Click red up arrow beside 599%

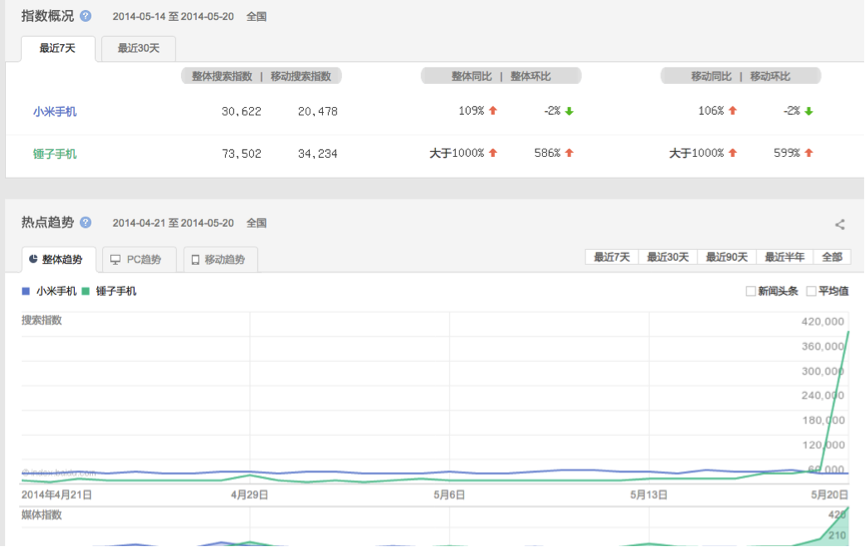pos(809,153)
